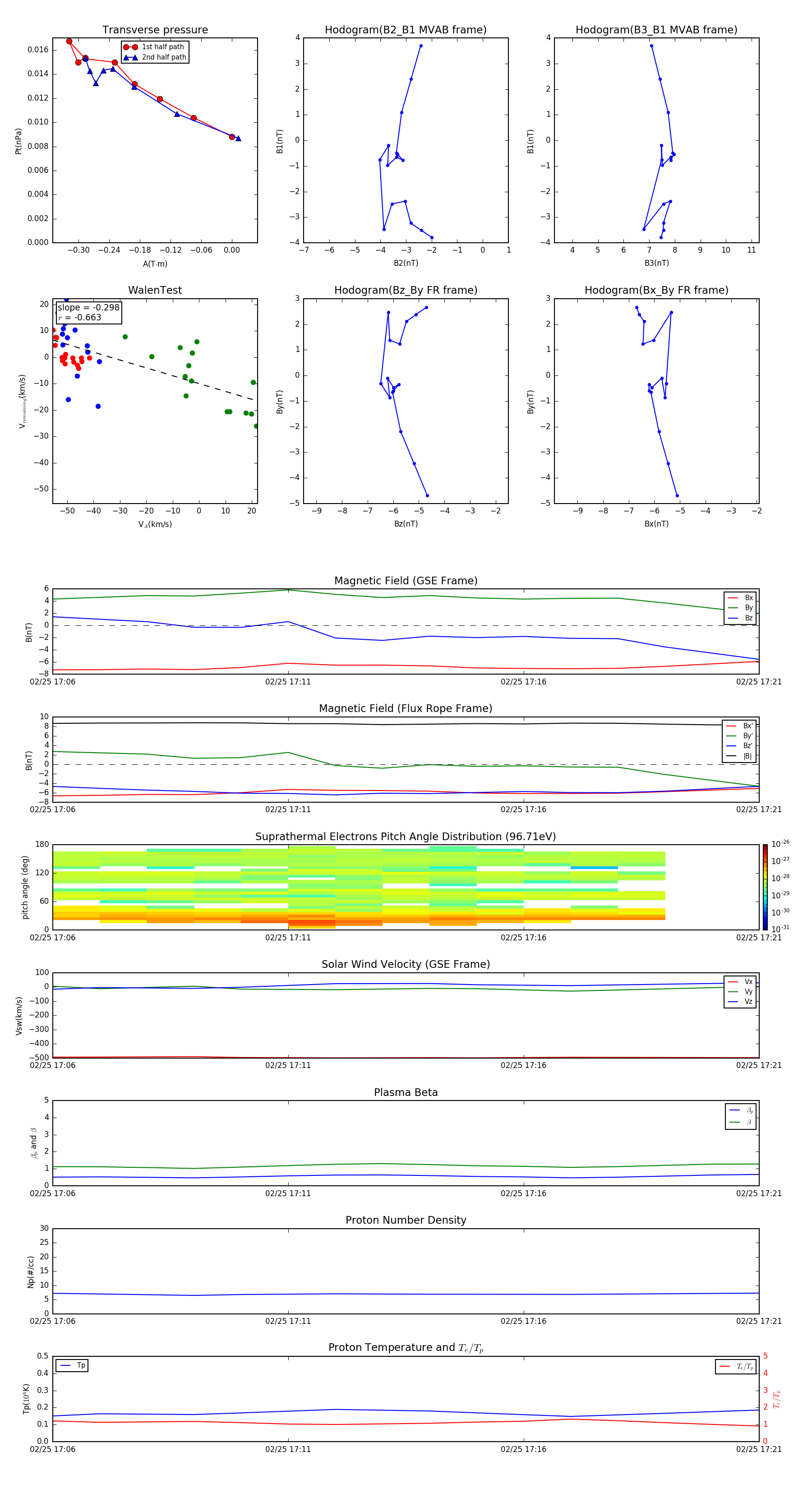The height and width of the screenshot is (1489, 812).
Task: Click the 'Plasma Beta' plot title
Action: (x=406, y=1093)
